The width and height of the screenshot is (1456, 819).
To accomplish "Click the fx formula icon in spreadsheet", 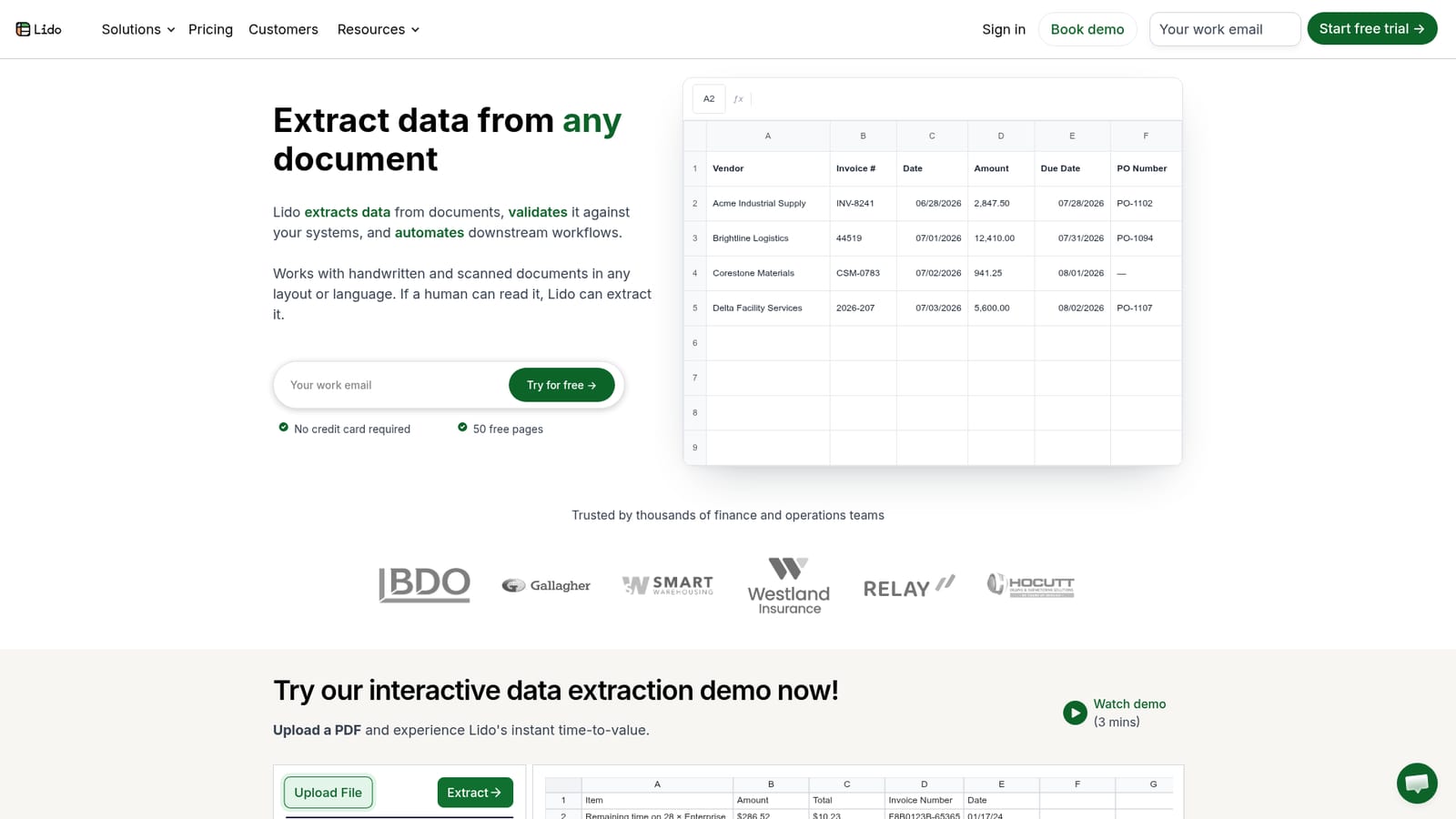I will [x=738, y=99].
